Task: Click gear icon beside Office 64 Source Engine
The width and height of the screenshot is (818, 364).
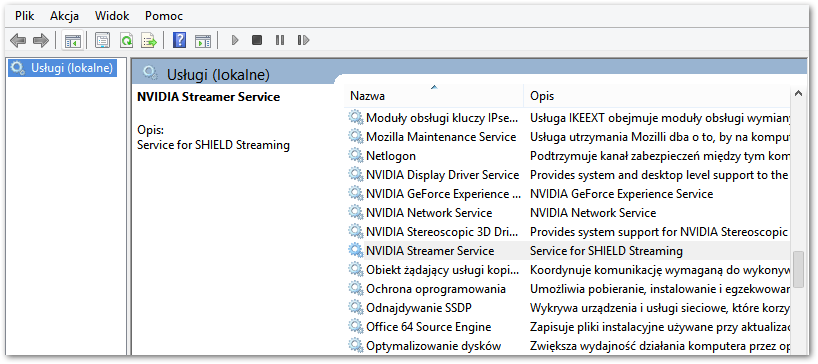Action: 356,326
